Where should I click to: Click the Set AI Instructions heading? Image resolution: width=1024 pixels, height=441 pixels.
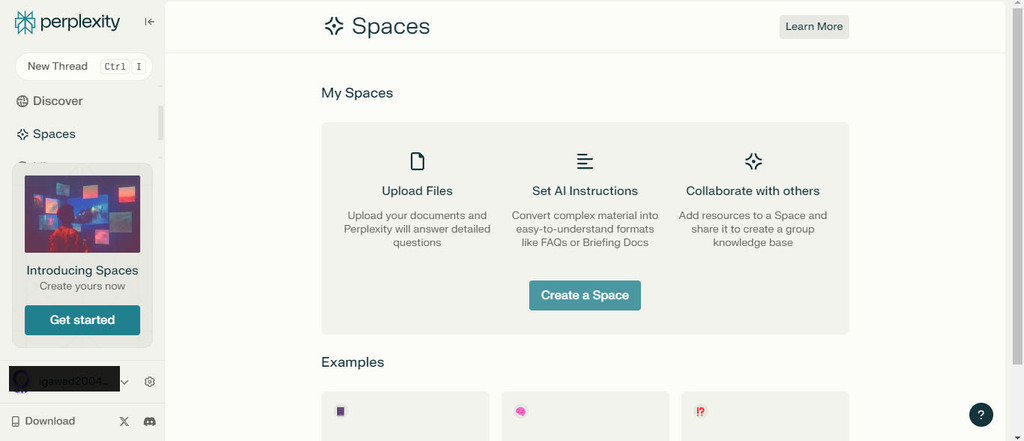[x=584, y=191]
